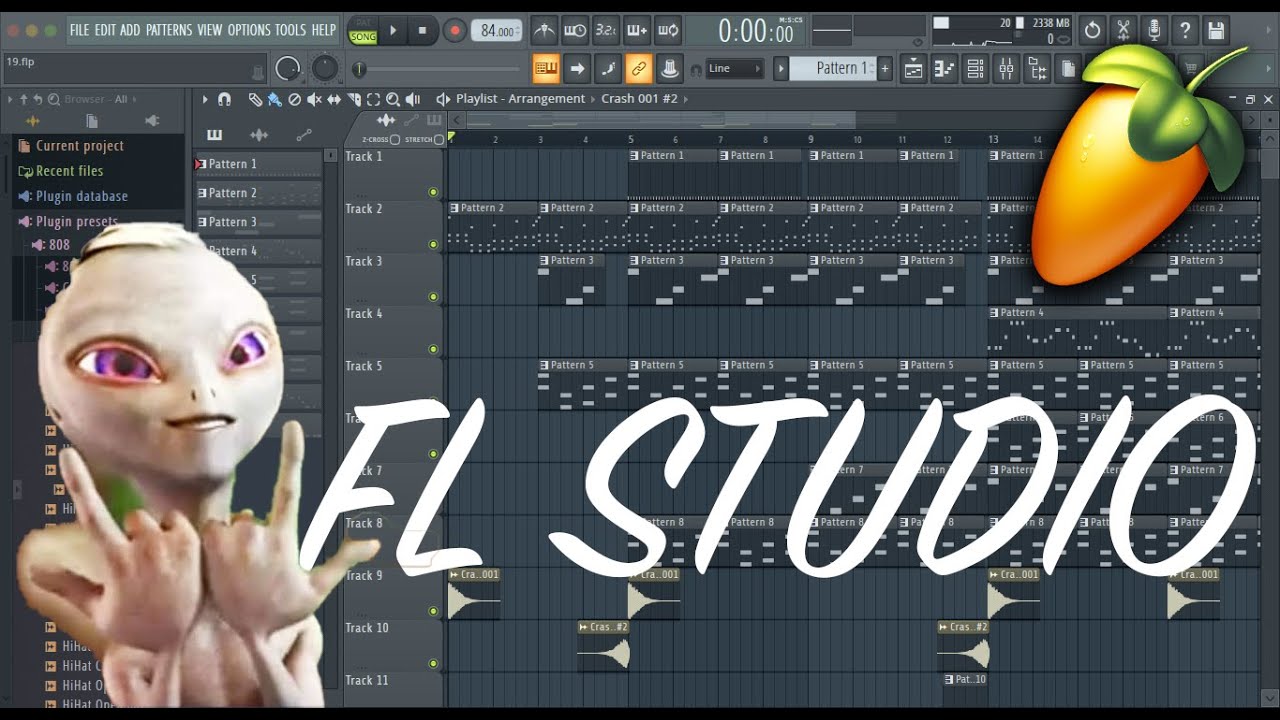
Task: Select the Draw pencil tool in playlist
Action: click(x=255, y=99)
